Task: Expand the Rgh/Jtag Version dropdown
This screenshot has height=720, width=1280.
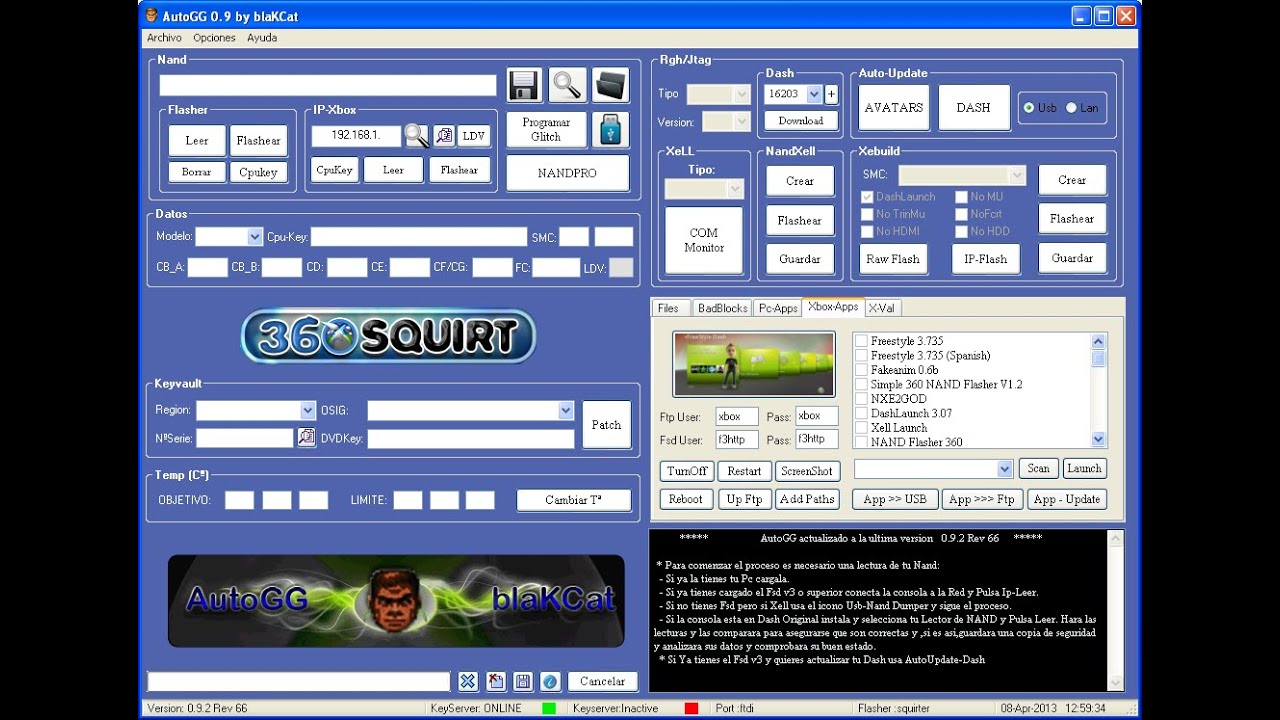Action: (741, 122)
